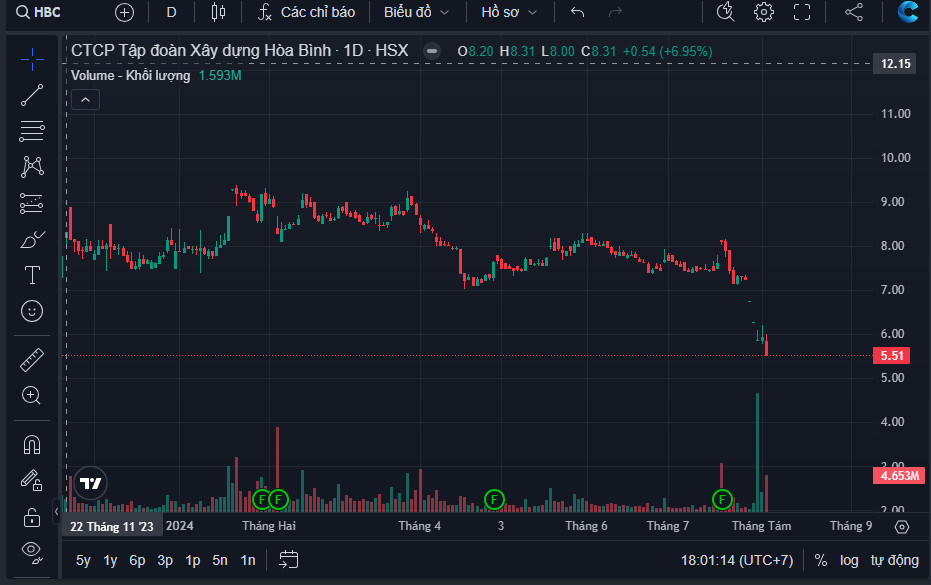Collapse the volume indicator legend
The width and height of the screenshot is (931, 585).
[x=85, y=99]
